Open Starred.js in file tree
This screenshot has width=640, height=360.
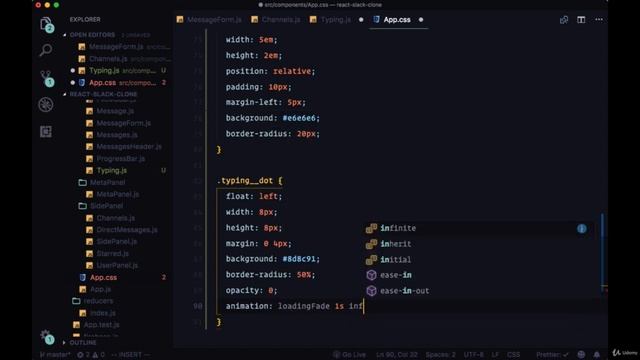pyautogui.click(x=113, y=253)
